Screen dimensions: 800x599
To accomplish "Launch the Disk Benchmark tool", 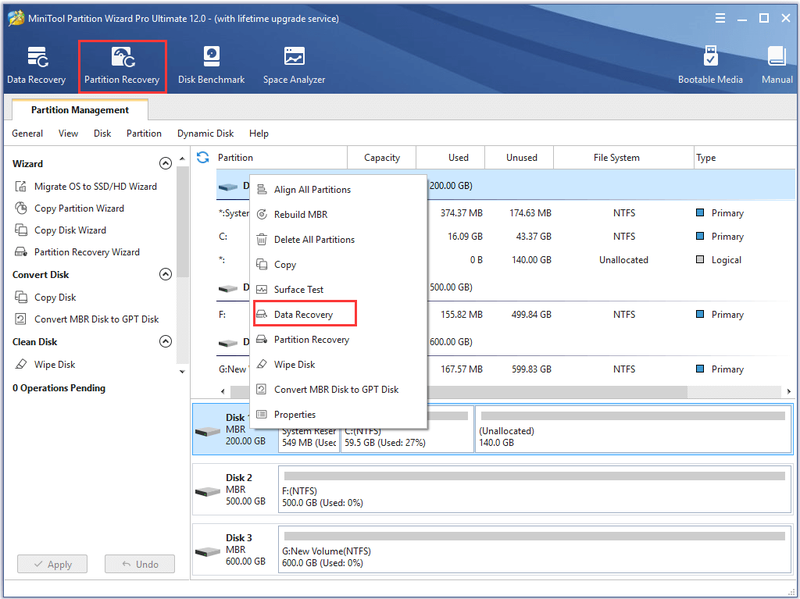I will (211, 66).
